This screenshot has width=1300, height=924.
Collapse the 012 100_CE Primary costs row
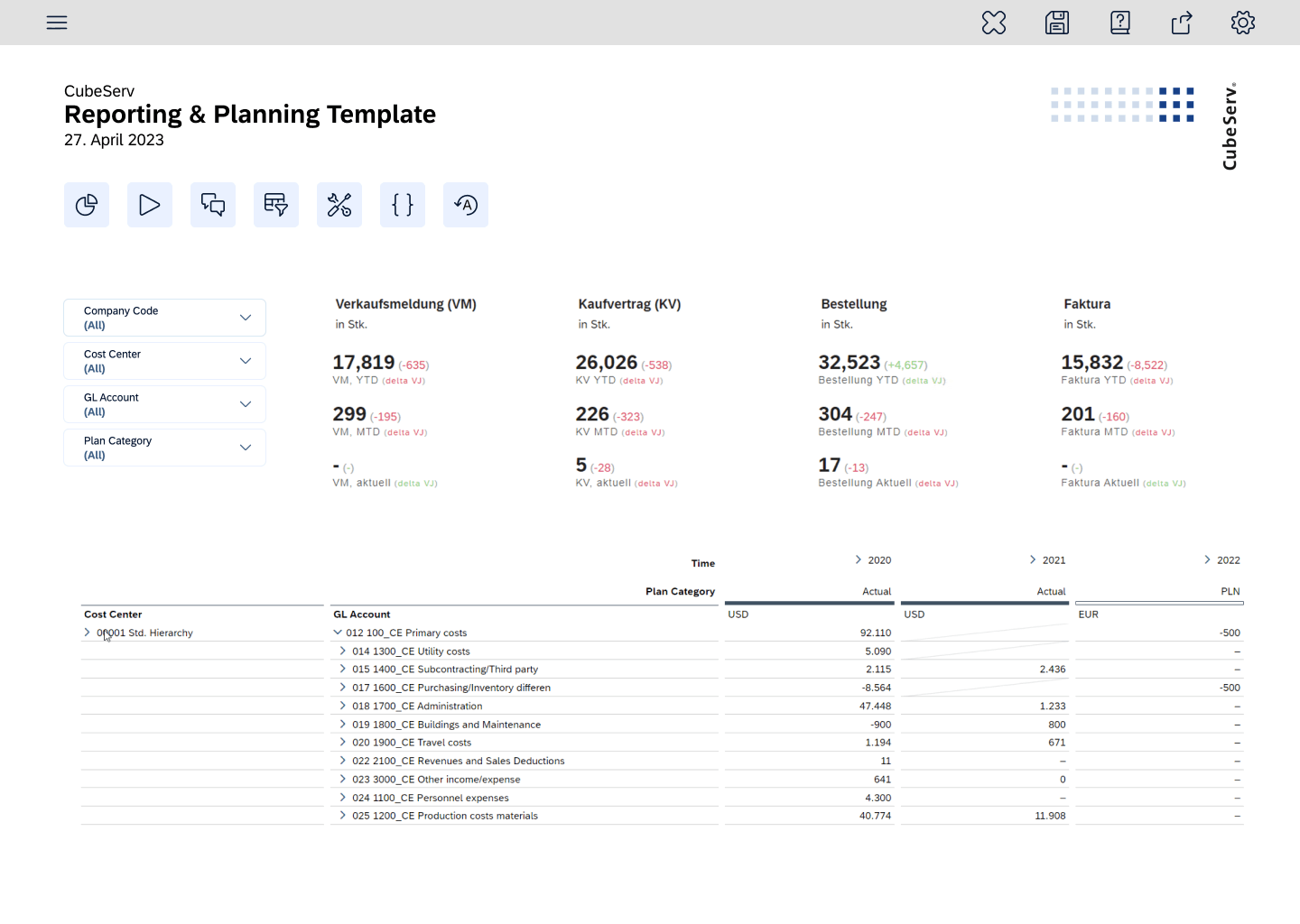coord(340,633)
